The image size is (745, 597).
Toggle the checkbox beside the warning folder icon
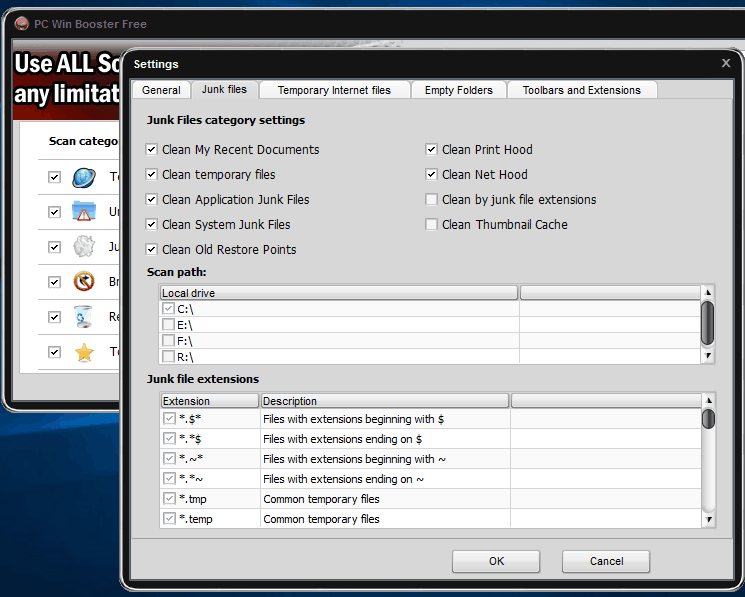point(54,212)
